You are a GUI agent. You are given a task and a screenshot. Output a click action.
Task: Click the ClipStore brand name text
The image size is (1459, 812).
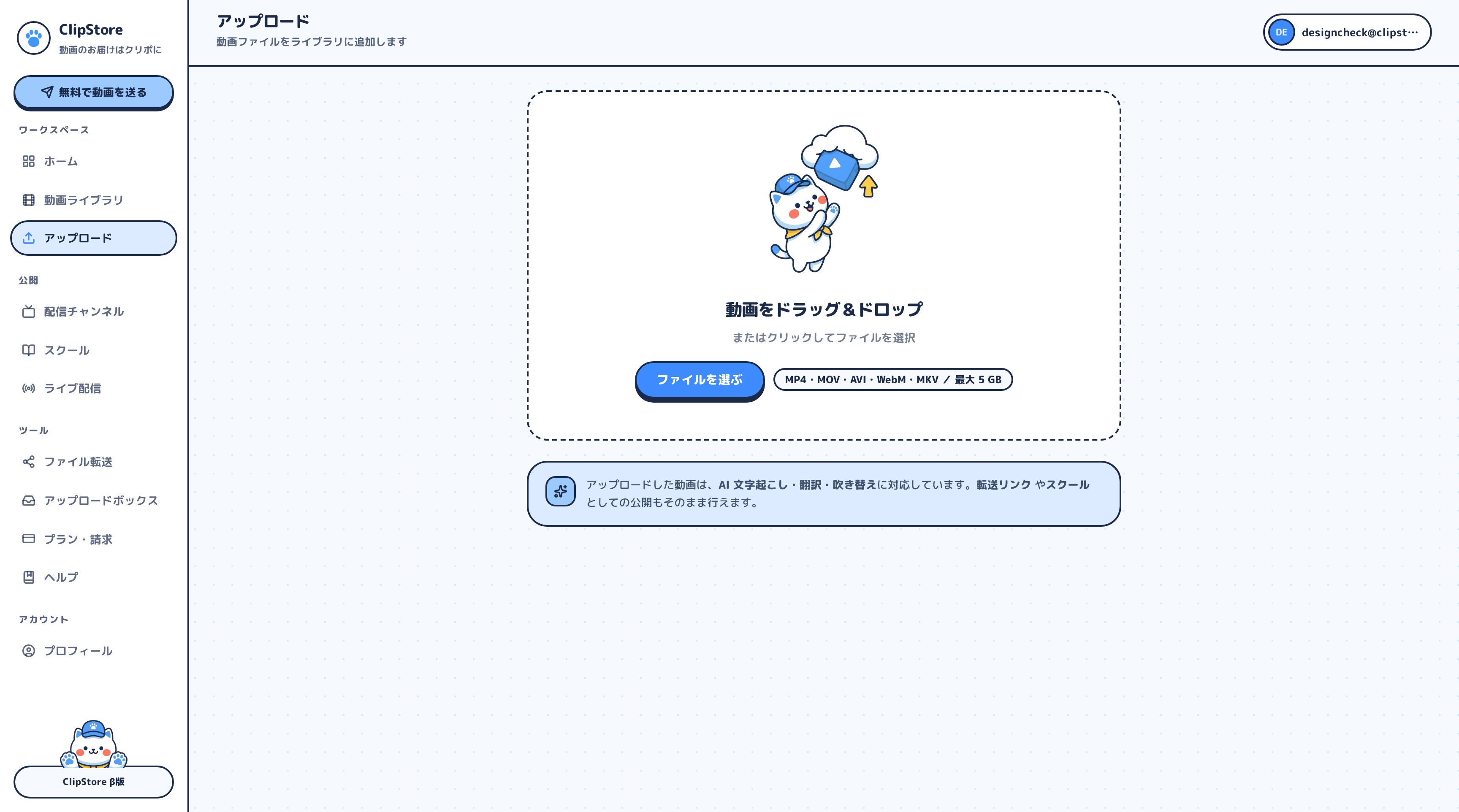point(91,30)
